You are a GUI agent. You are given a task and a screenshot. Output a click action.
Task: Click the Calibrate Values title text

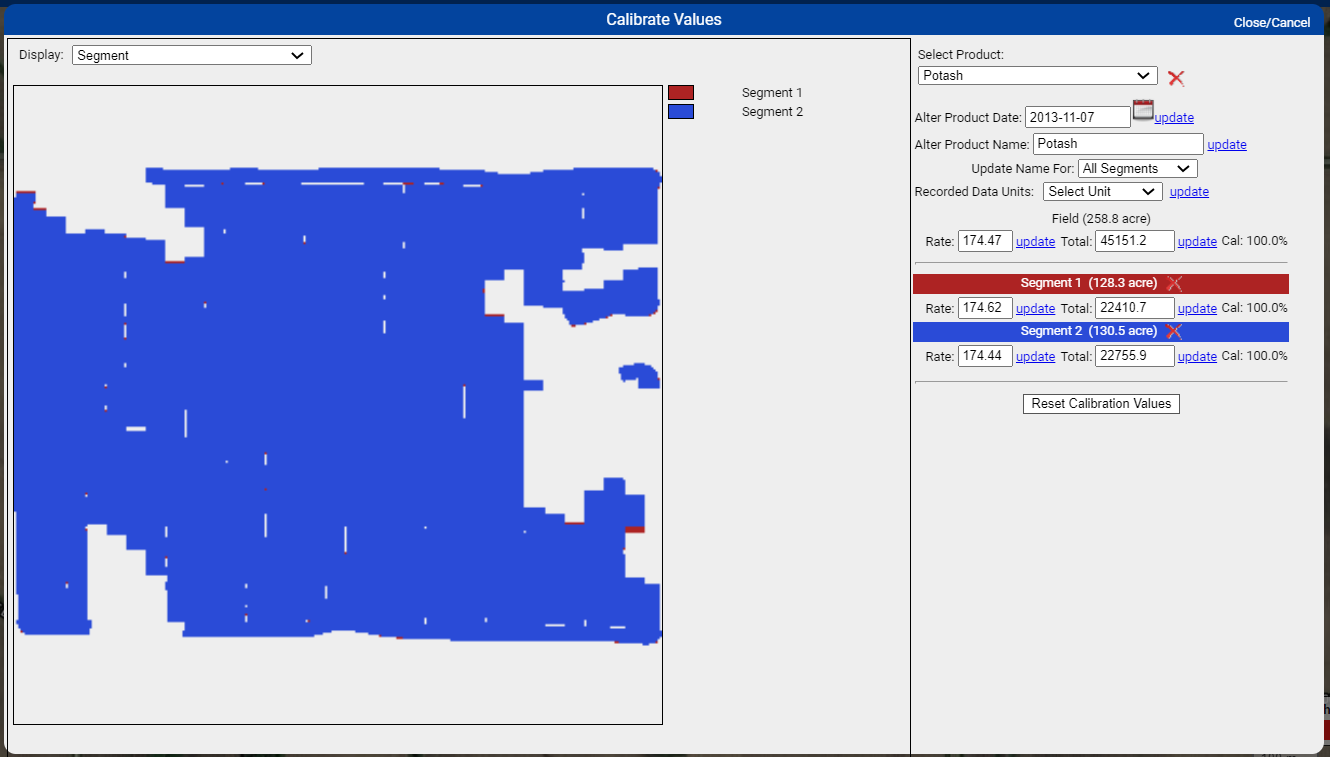point(664,20)
